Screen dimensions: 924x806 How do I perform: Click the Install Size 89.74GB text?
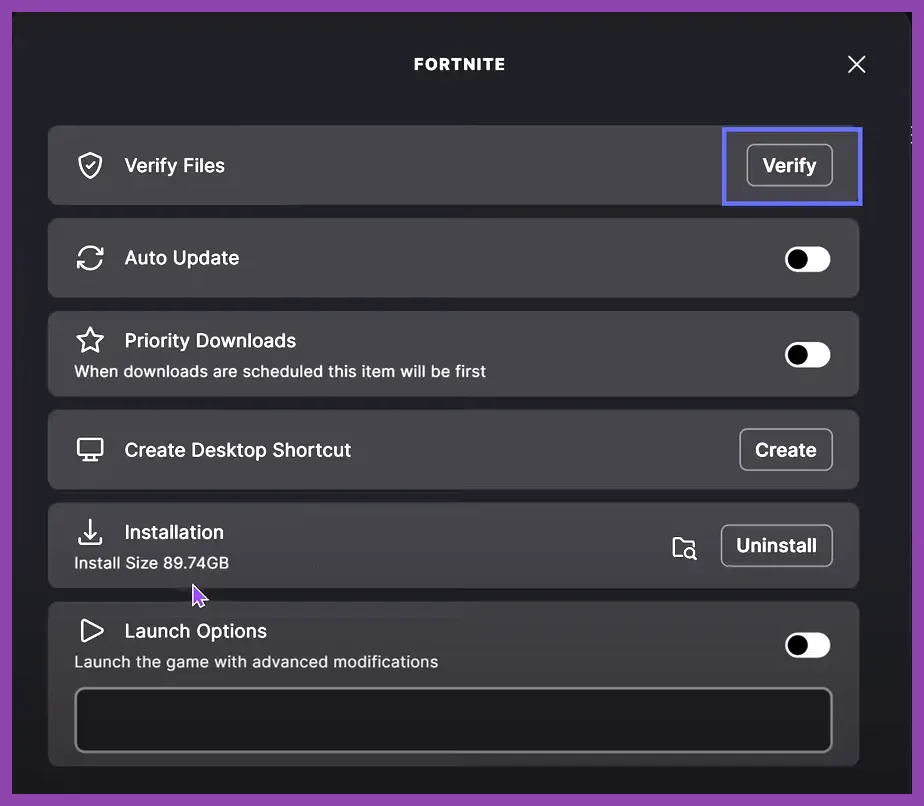(x=151, y=563)
